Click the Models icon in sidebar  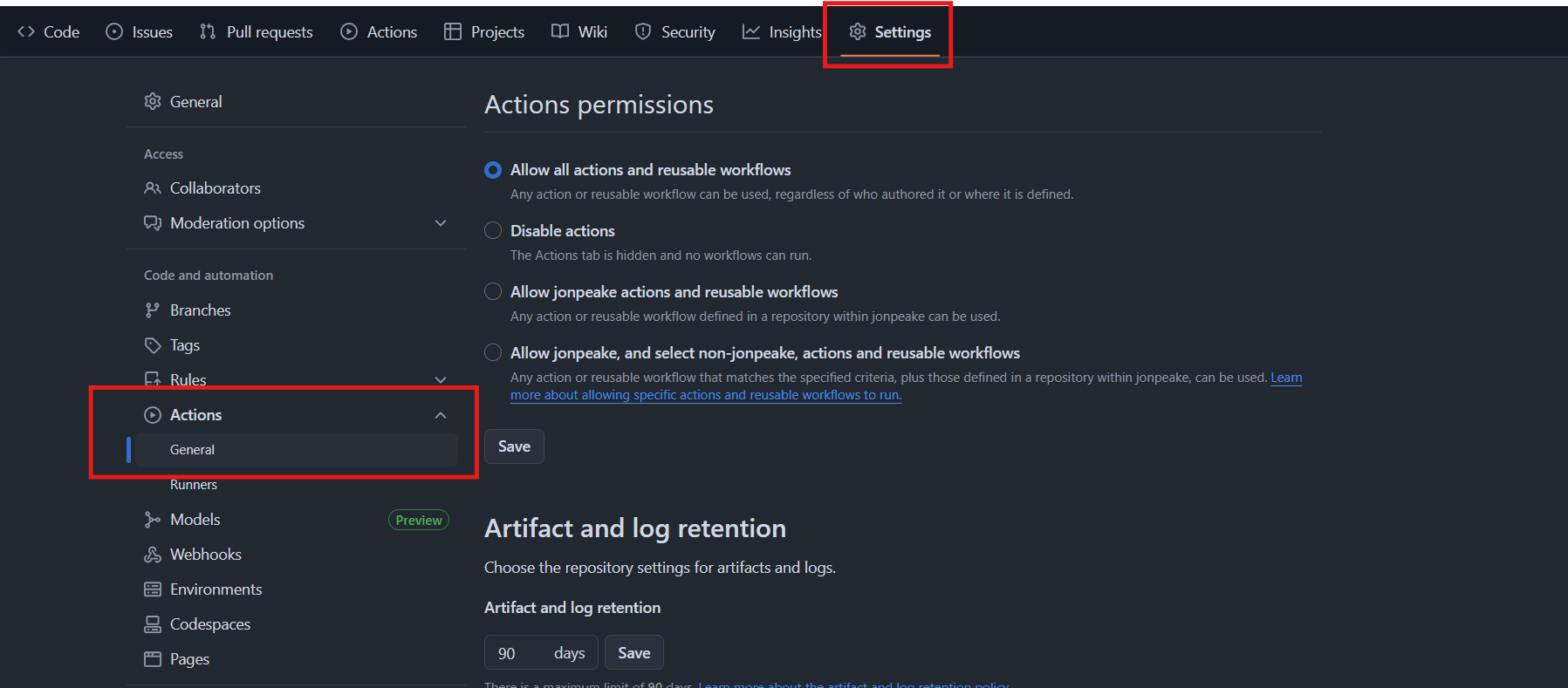[153, 520]
